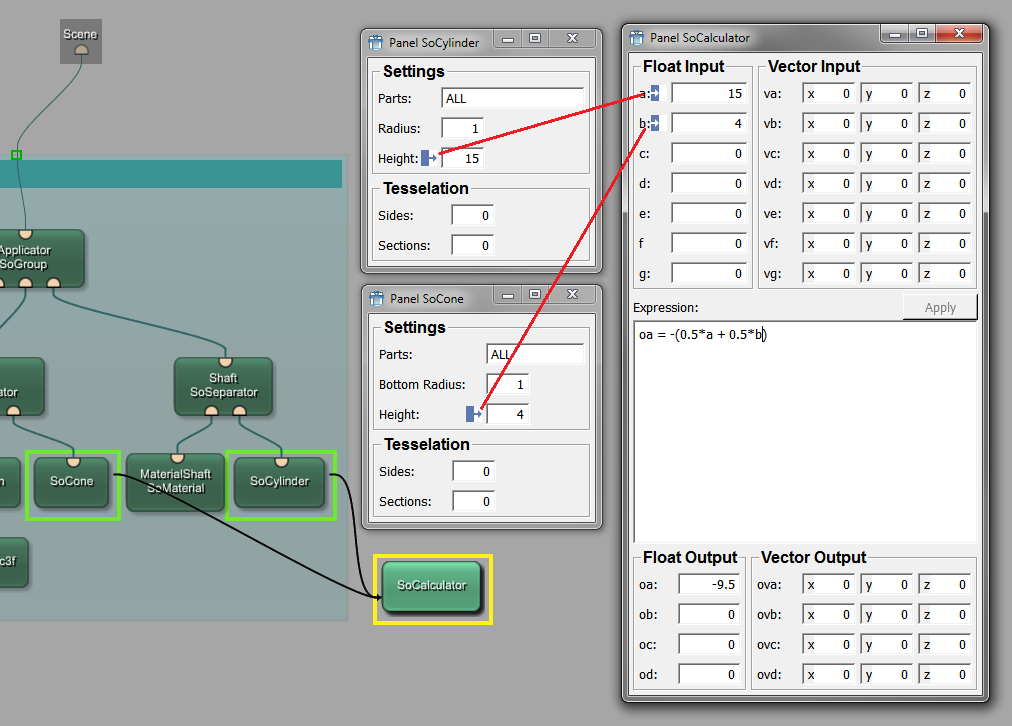Viewport: 1012px width, 726px height.
Task: Click the Expression text editor area
Action: 804,430
